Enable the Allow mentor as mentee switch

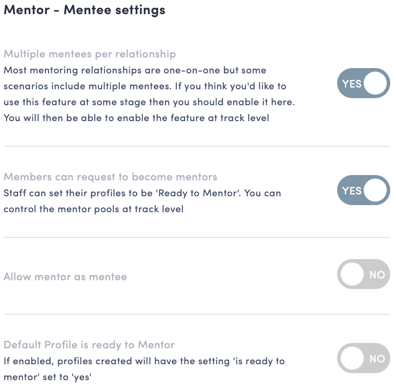click(363, 274)
